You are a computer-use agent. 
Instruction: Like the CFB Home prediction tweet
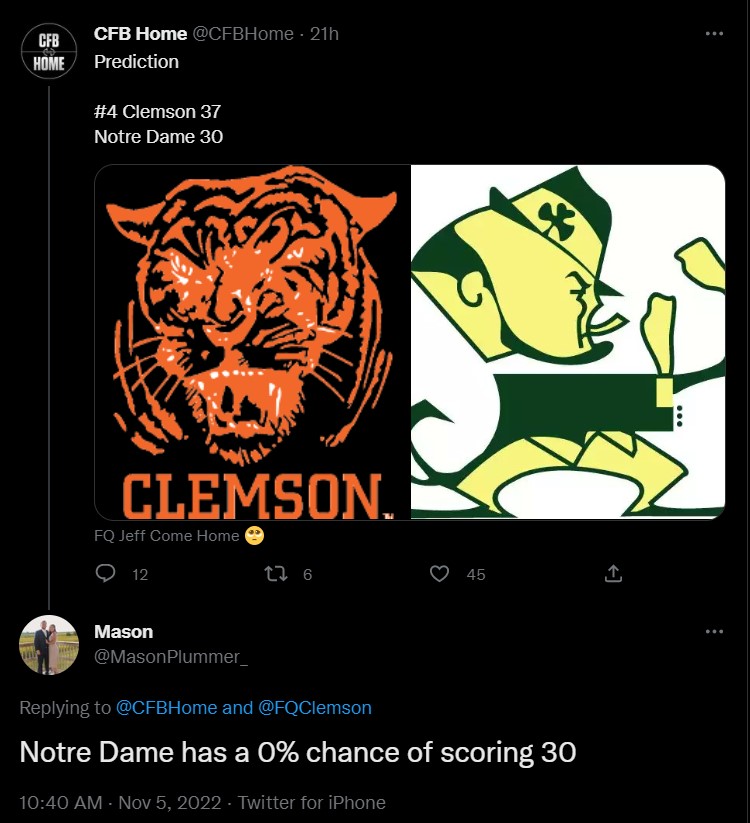[x=440, y=574]
